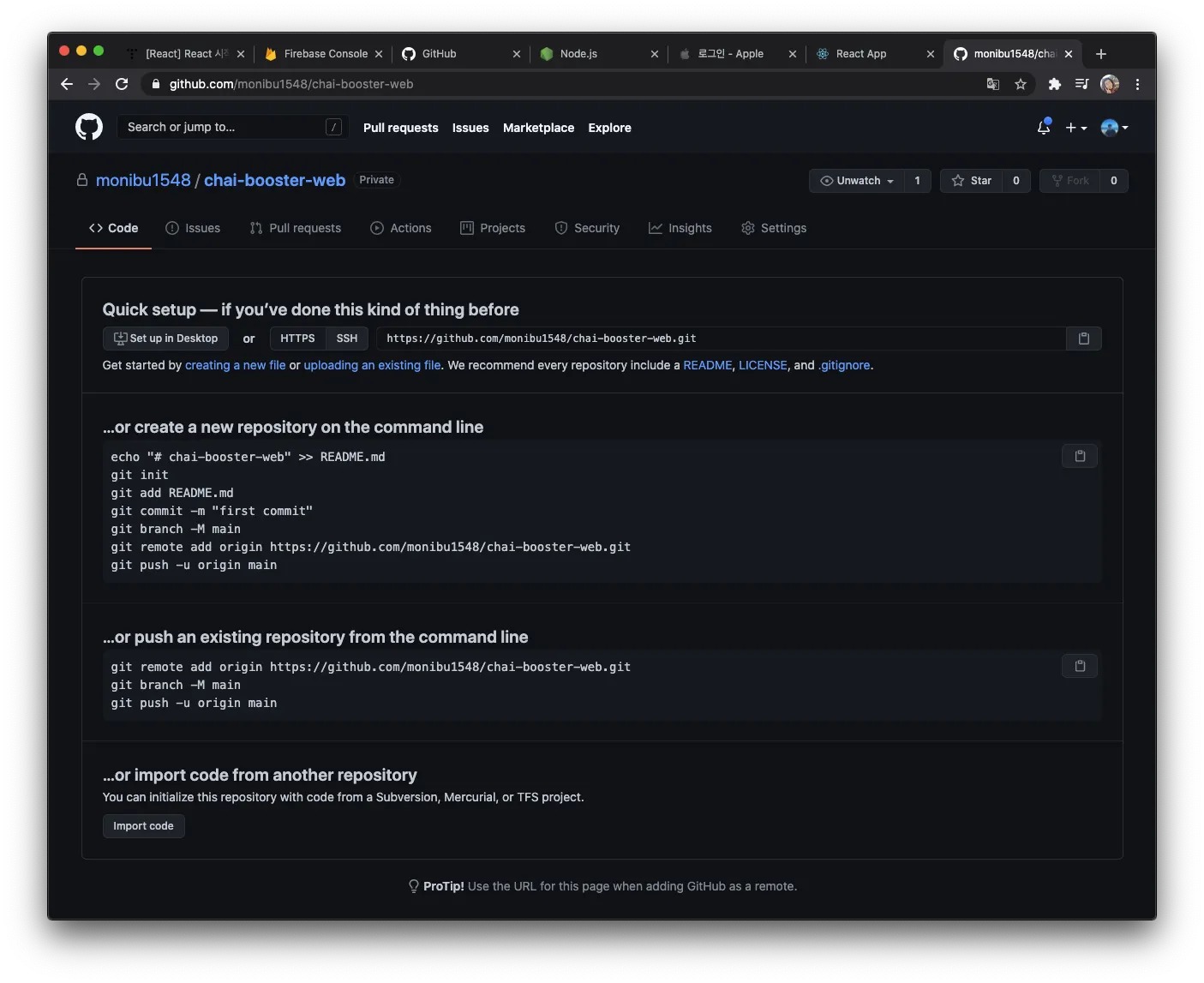Click the Set up in Desktop button
The width and height of the screenshot is (1204, 983).
pos(165,339)
